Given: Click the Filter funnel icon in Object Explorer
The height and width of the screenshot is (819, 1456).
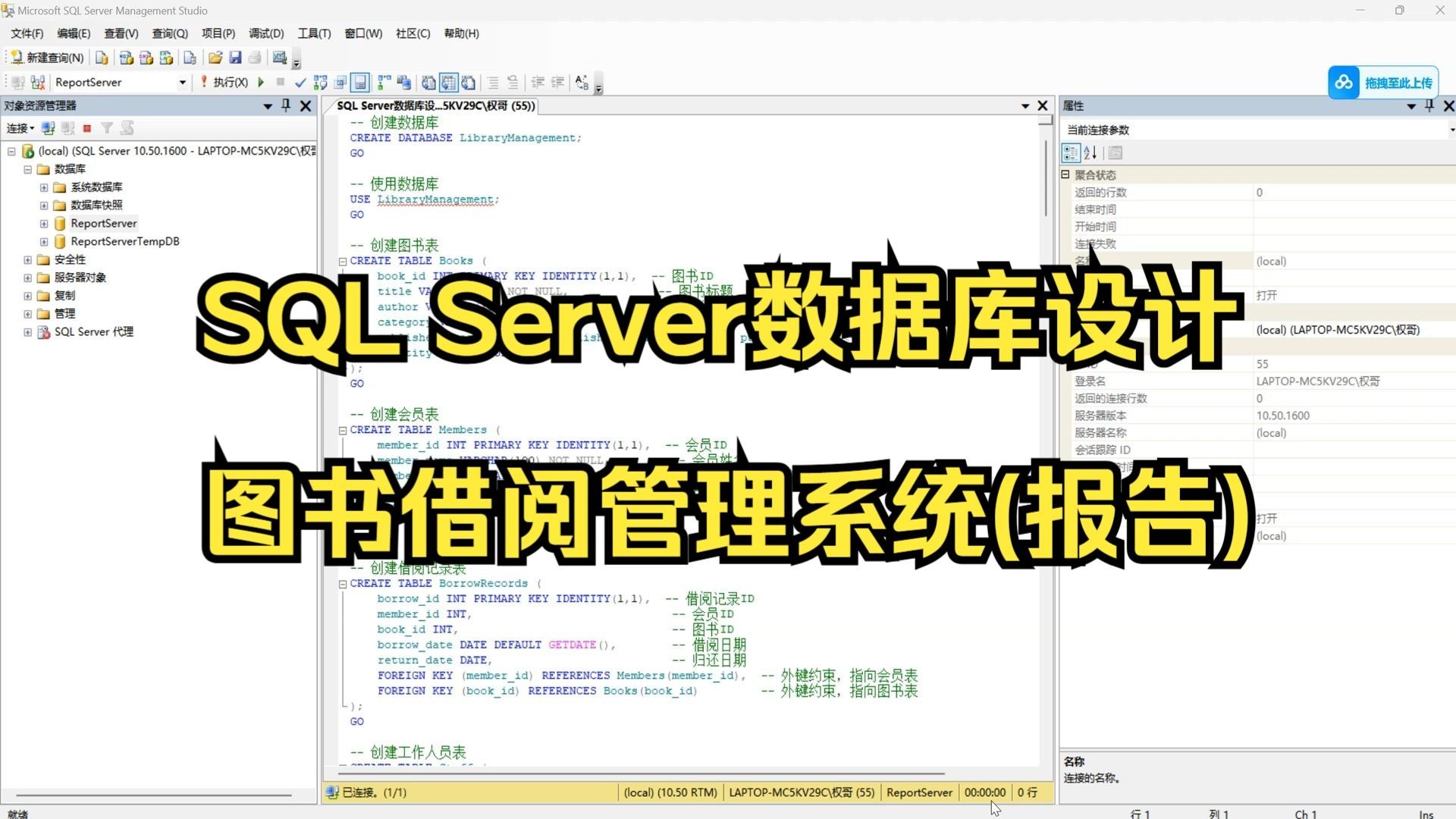Looking at the screenshot, I should point(107,128).
